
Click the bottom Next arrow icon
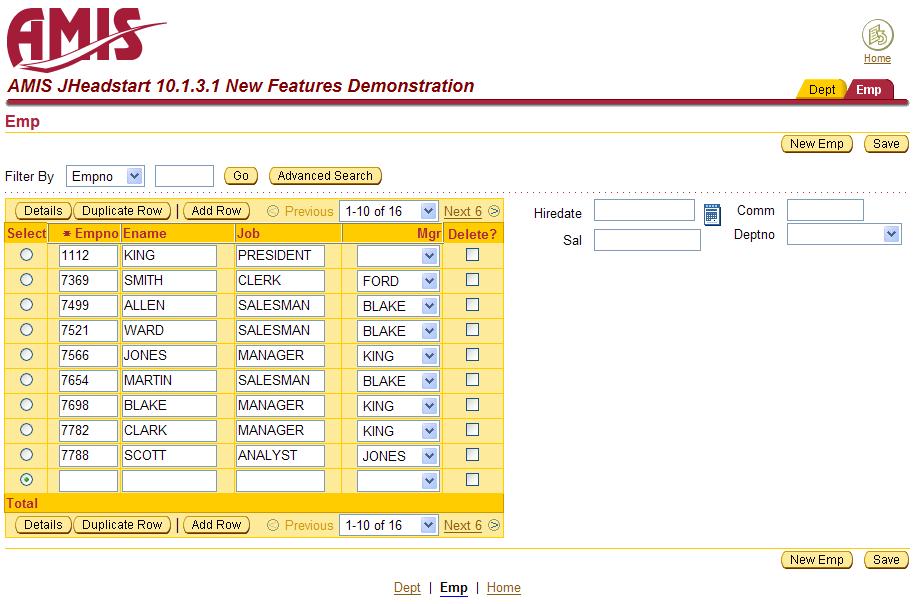pyautogui.click(x=494, y=525)
